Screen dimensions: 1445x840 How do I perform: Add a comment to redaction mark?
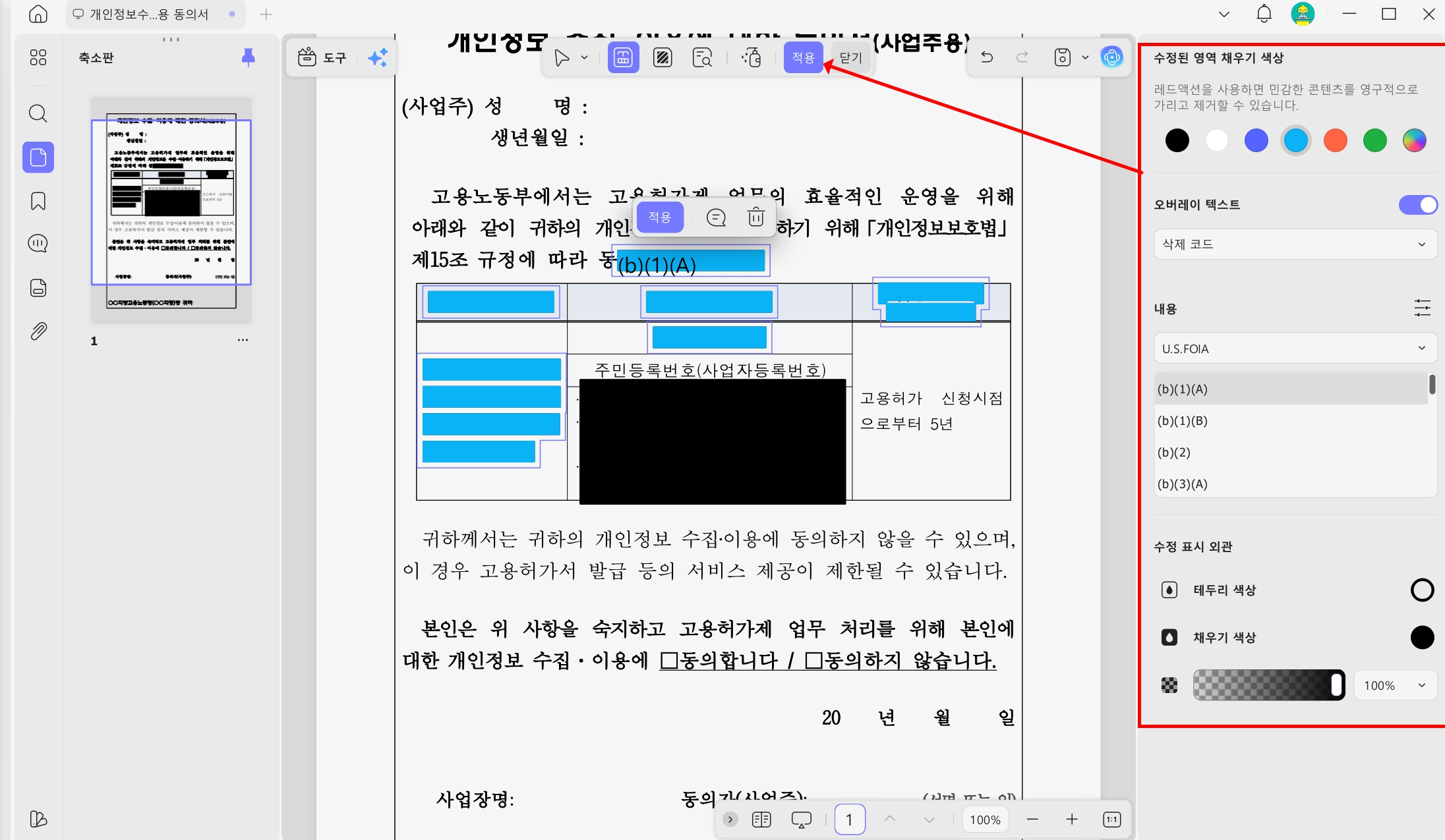click(716, 217)
